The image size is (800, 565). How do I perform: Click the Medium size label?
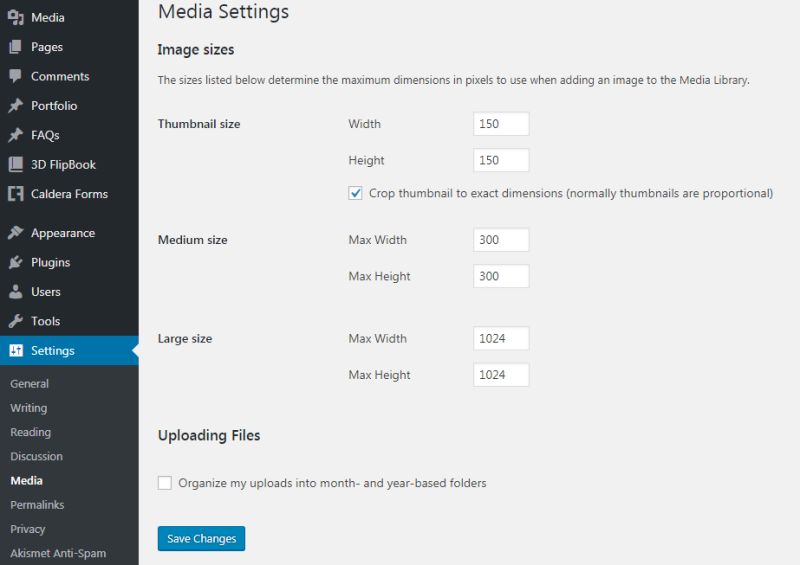click(193, 240)
